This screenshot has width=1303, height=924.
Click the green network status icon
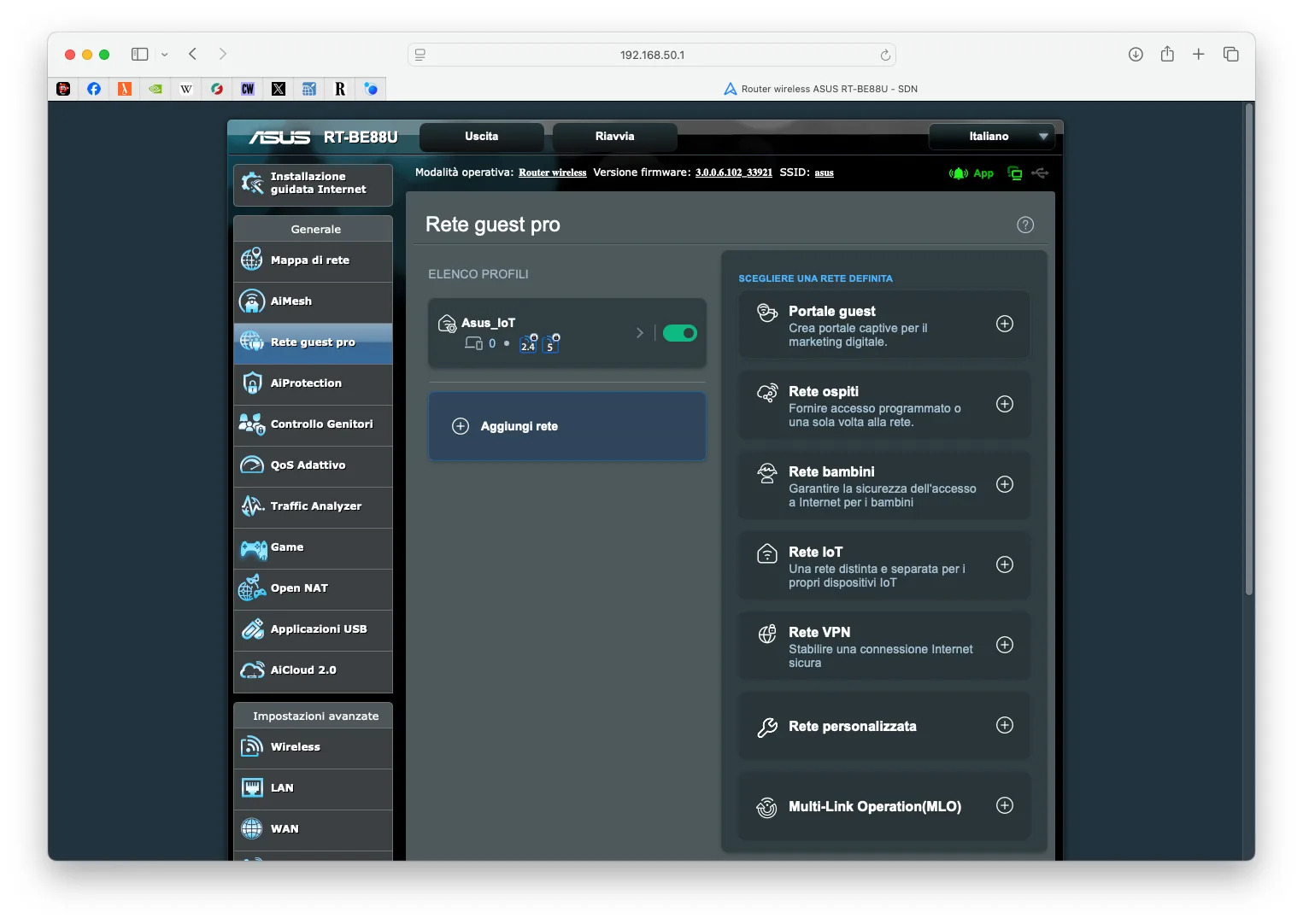1015,173
